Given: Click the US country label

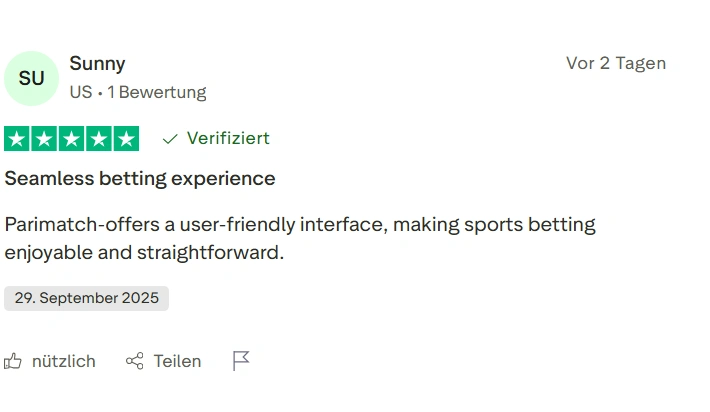Looking at the screenshot, I should [x=80, y=92].
